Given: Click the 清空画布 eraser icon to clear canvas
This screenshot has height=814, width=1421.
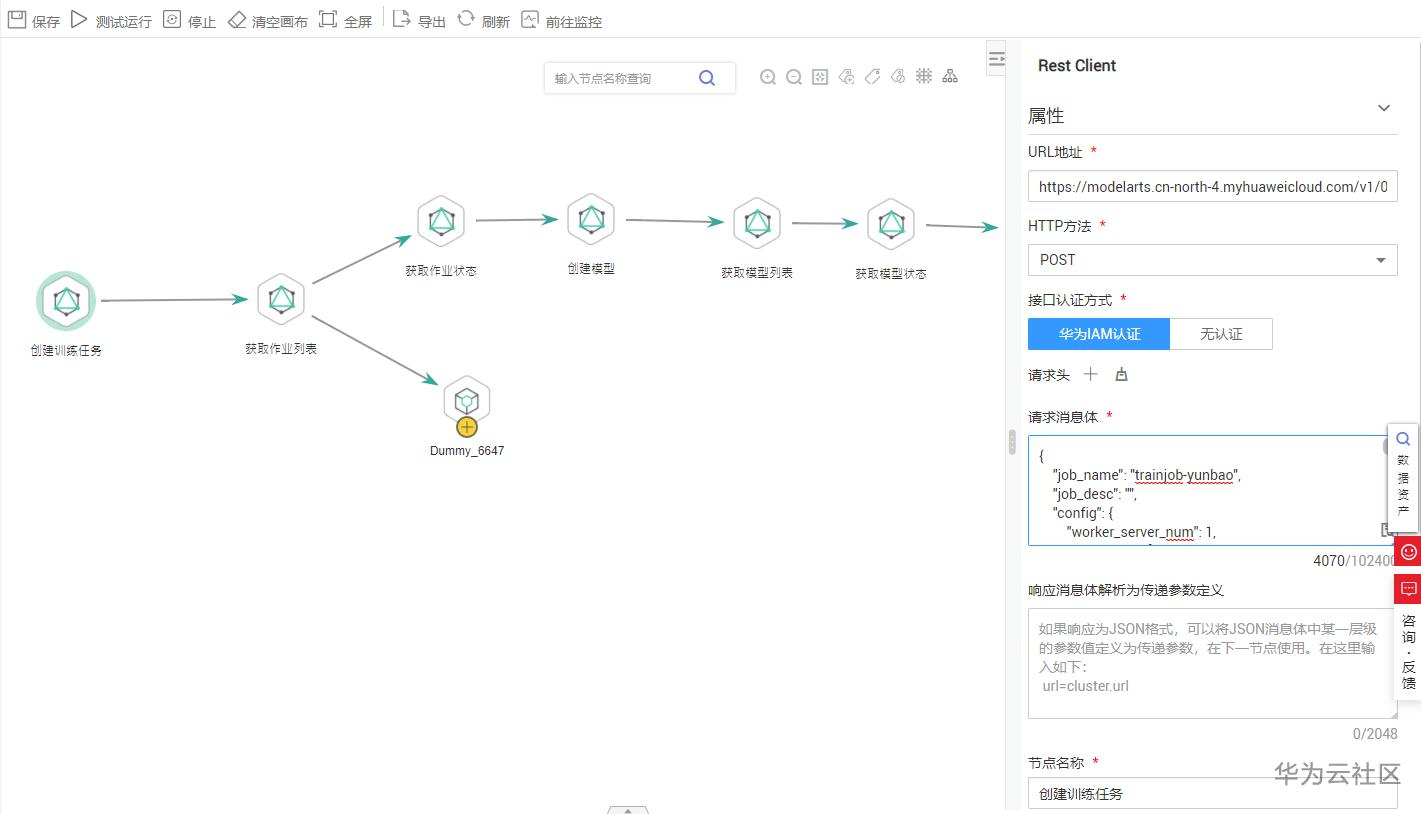Looking at the screenshot, I should [x=237, y=19].
